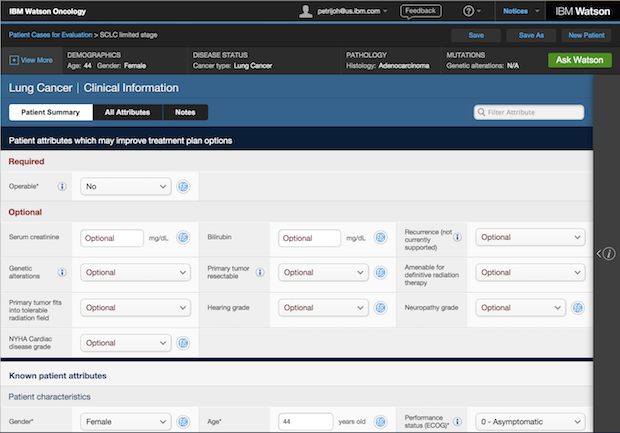Click the SCLC limited stage breadcrumb text
This screenshot has width=620, height=433.
129,35
